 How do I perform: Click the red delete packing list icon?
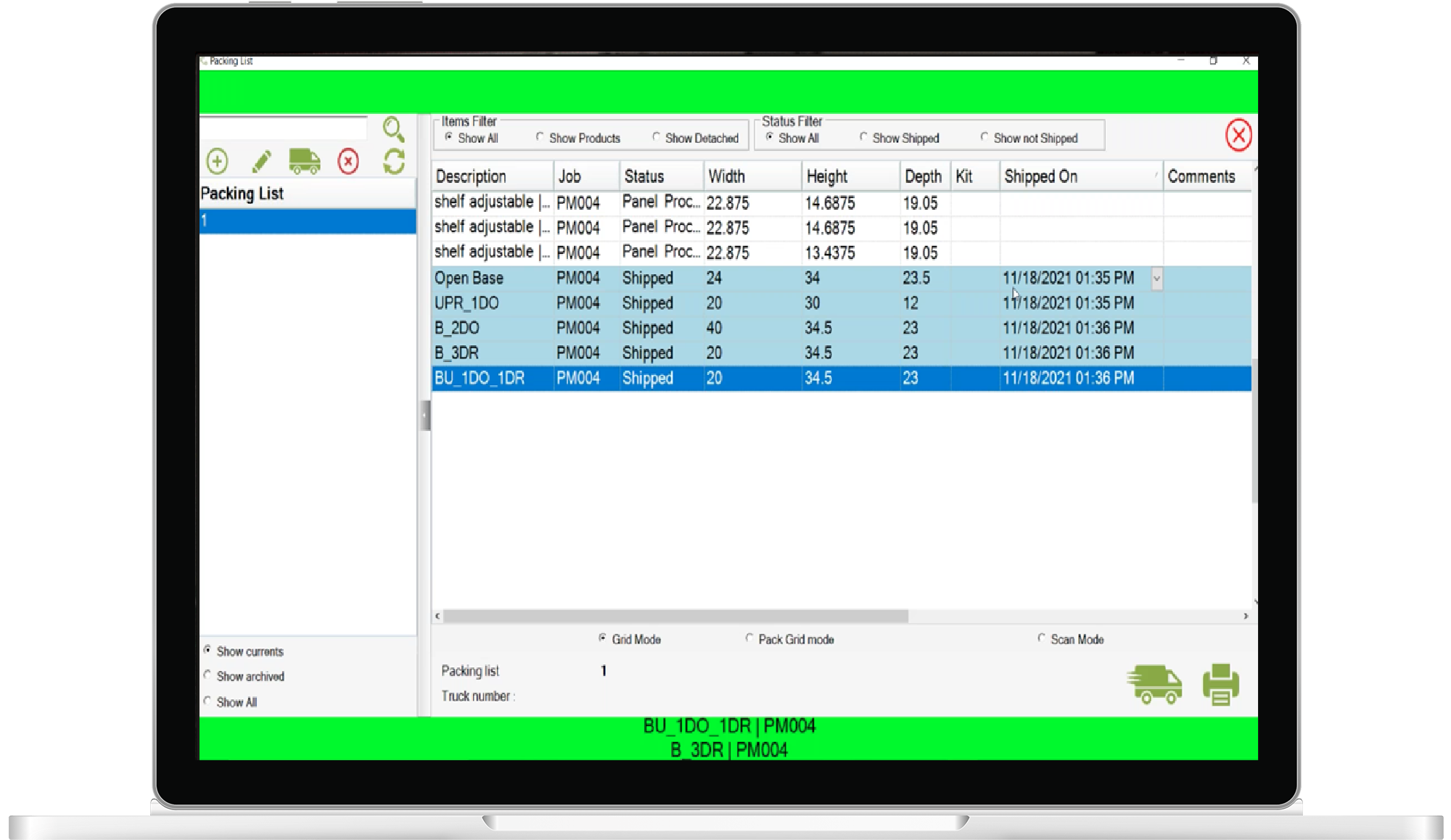pyautogui.click(x=348, y=161)
